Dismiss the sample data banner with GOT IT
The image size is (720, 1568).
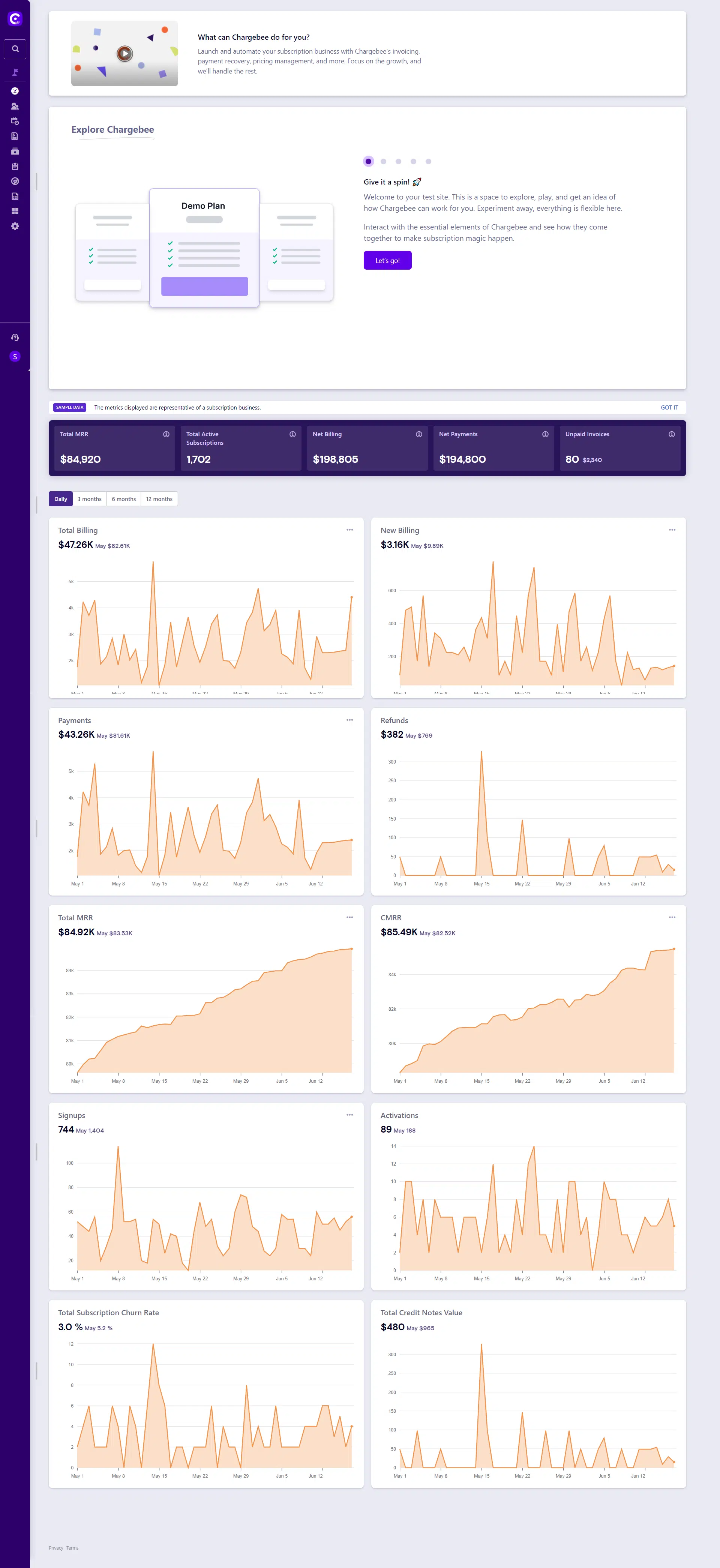point(669,407)
